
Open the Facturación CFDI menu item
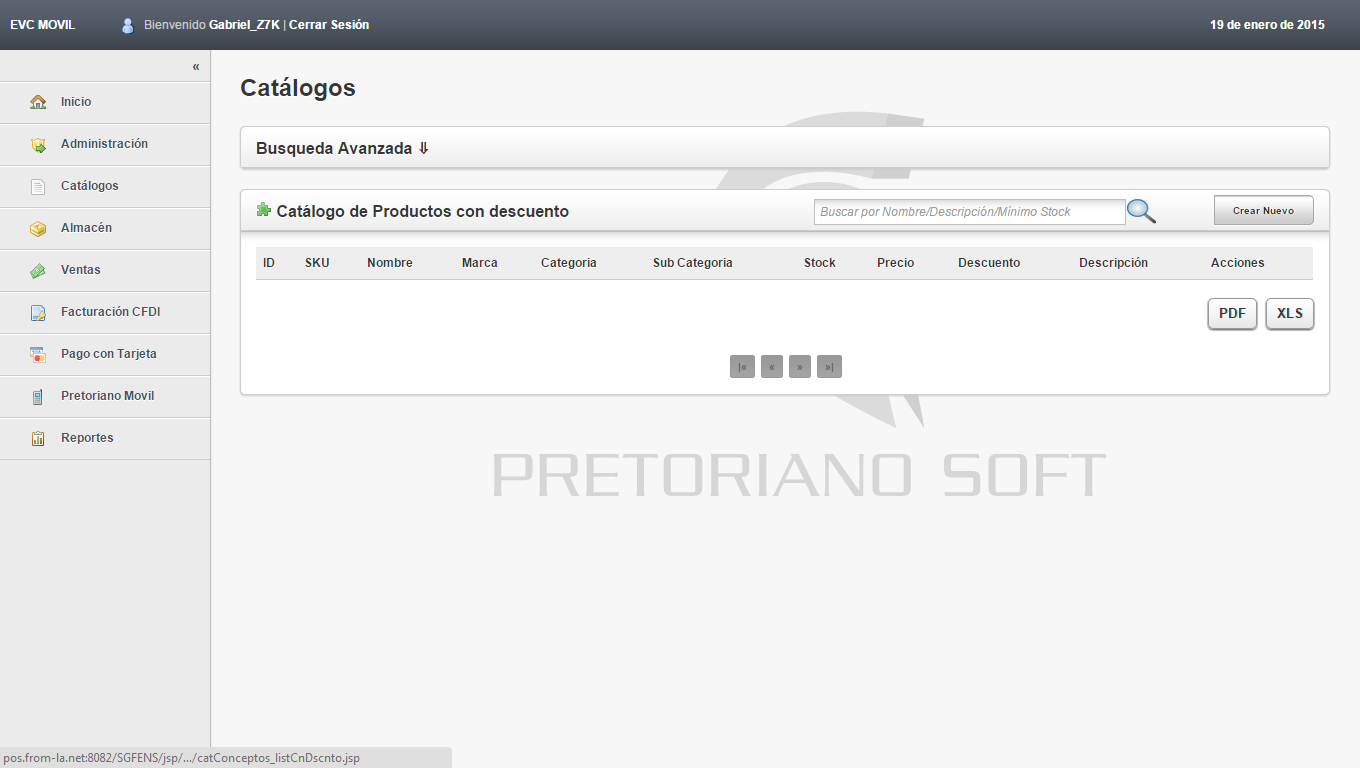click(x=105, y=312)
